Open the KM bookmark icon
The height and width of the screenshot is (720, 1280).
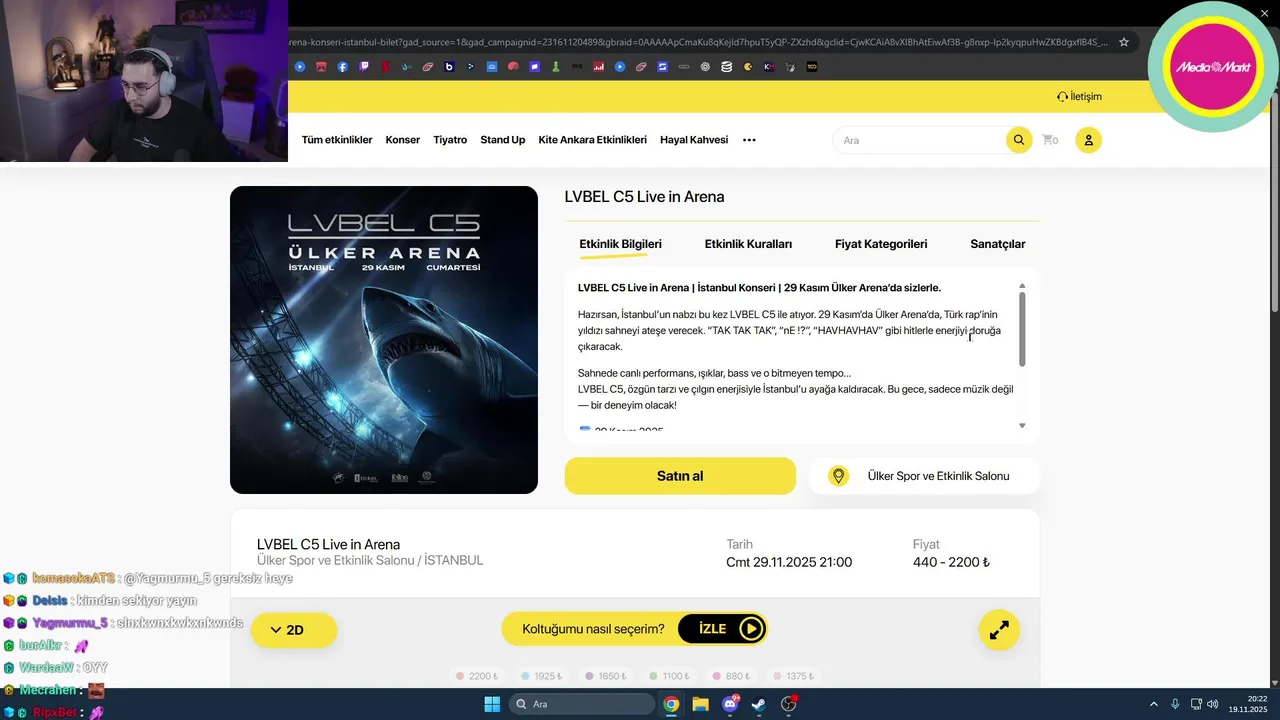click(769, 67)
